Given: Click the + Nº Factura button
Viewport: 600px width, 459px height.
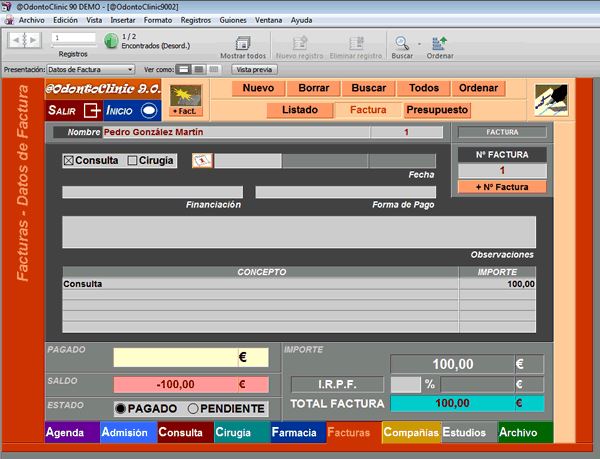Looking at the screenshot, I should [502, 187].
